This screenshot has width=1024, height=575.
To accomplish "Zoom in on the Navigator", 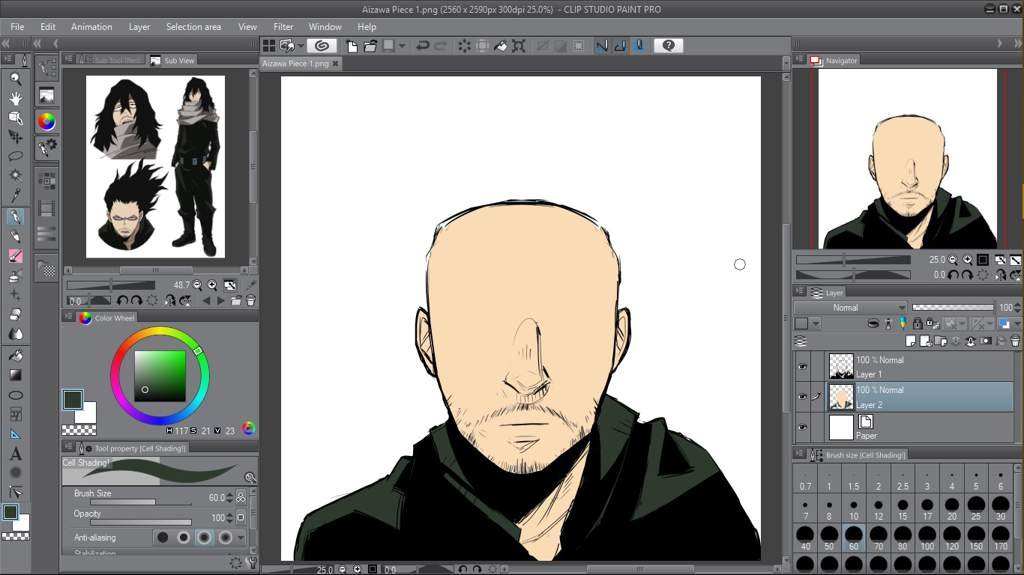I will [x=967, y=259].
